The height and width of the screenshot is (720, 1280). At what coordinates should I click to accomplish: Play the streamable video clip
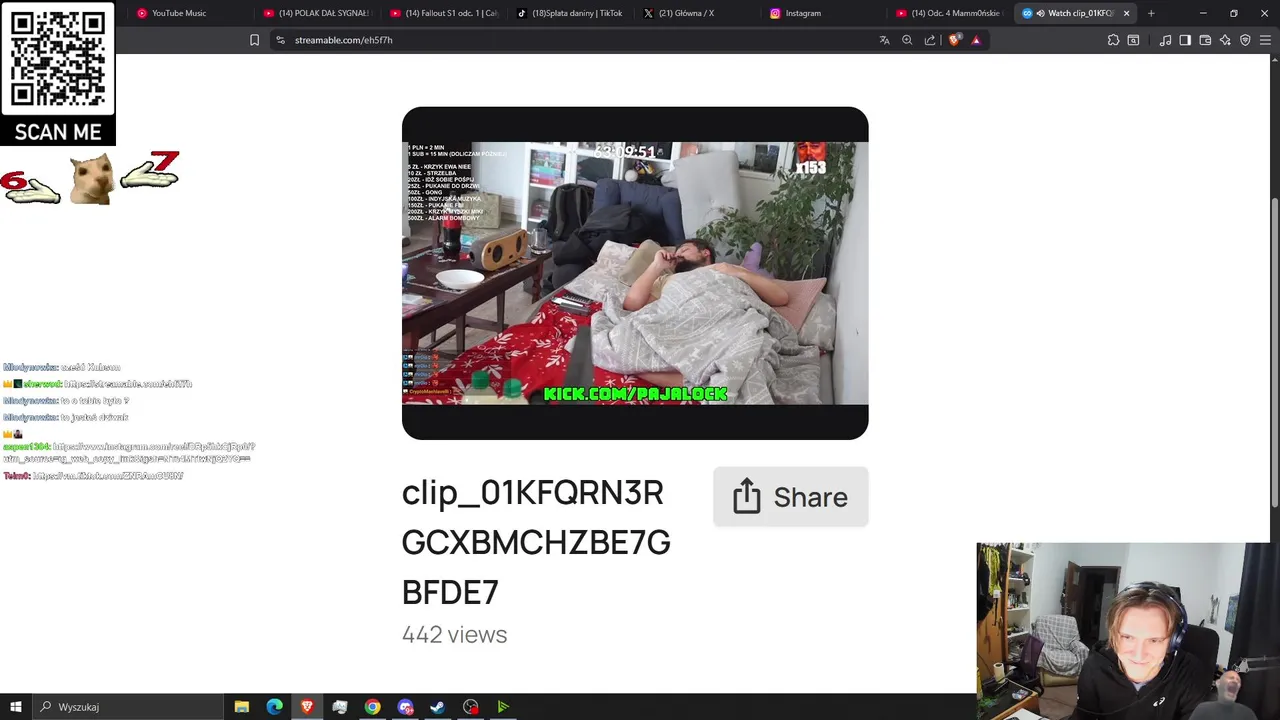click(x=635, y=273)
